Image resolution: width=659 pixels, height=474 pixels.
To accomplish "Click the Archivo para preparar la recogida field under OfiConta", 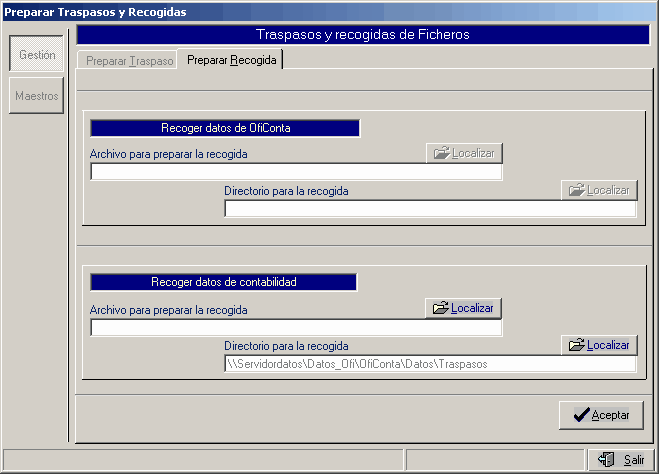I will [296, 172].
